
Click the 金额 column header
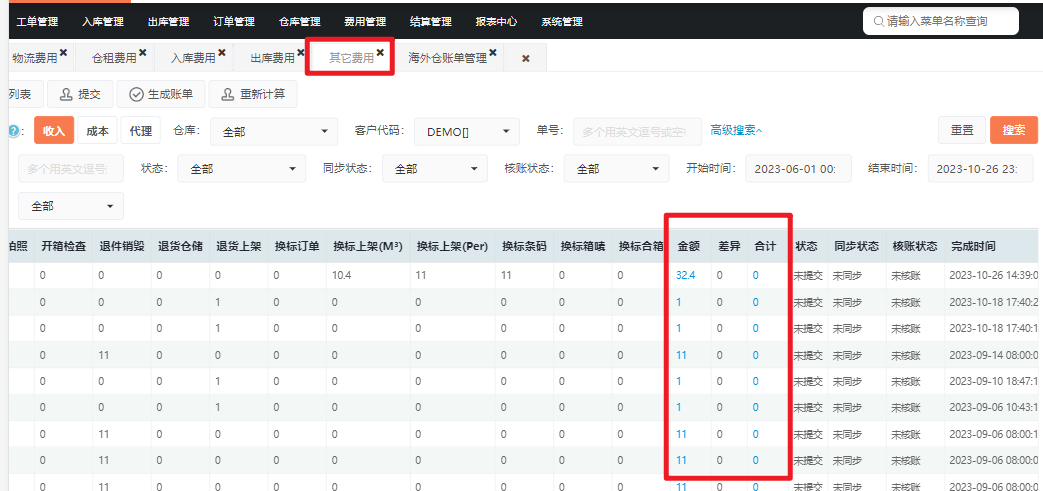click(x=688, y=246)
